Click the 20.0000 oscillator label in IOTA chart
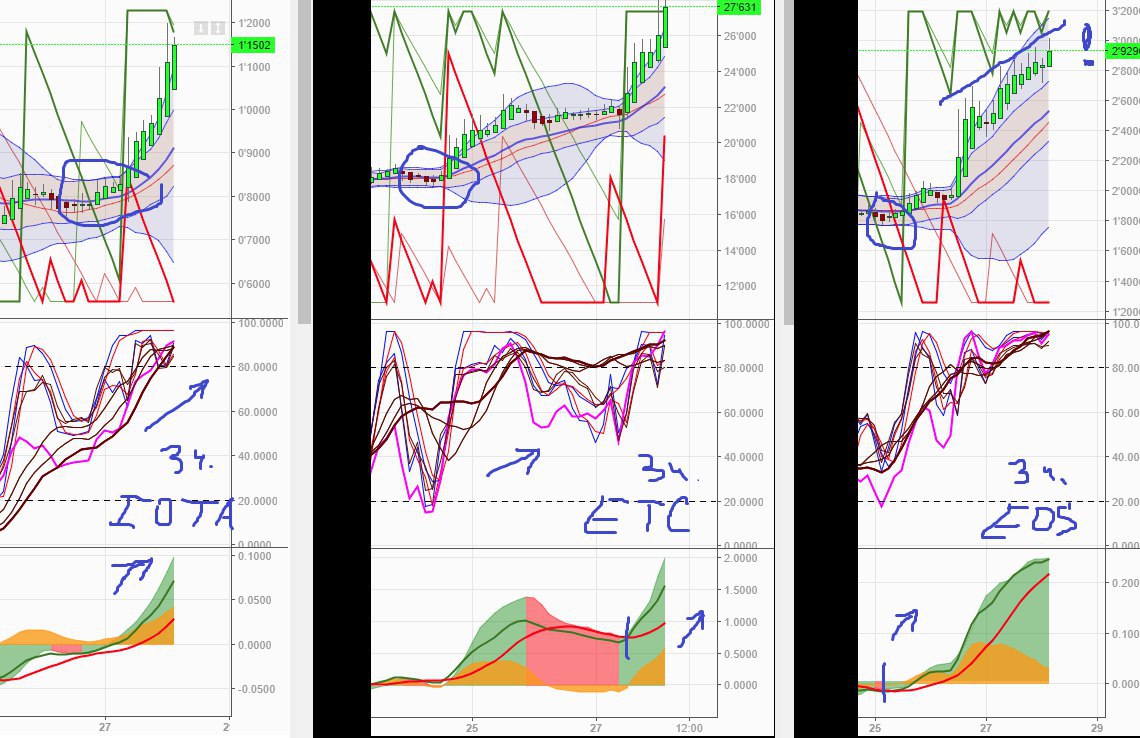1140x738 pixels. point(257,501)
